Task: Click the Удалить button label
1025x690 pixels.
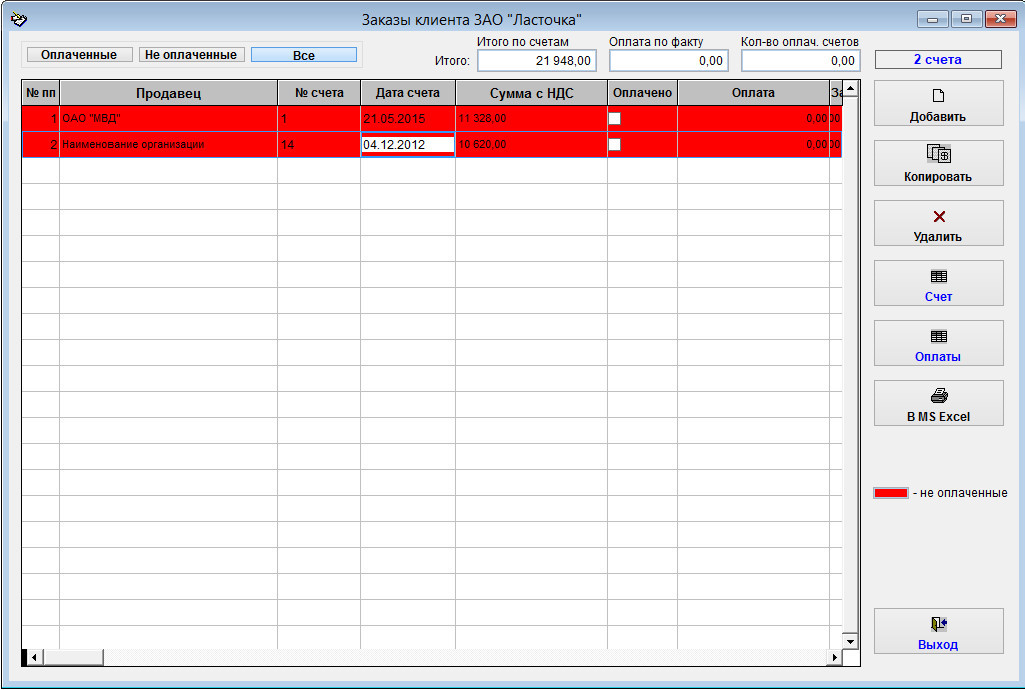Action: click(937, 237)
